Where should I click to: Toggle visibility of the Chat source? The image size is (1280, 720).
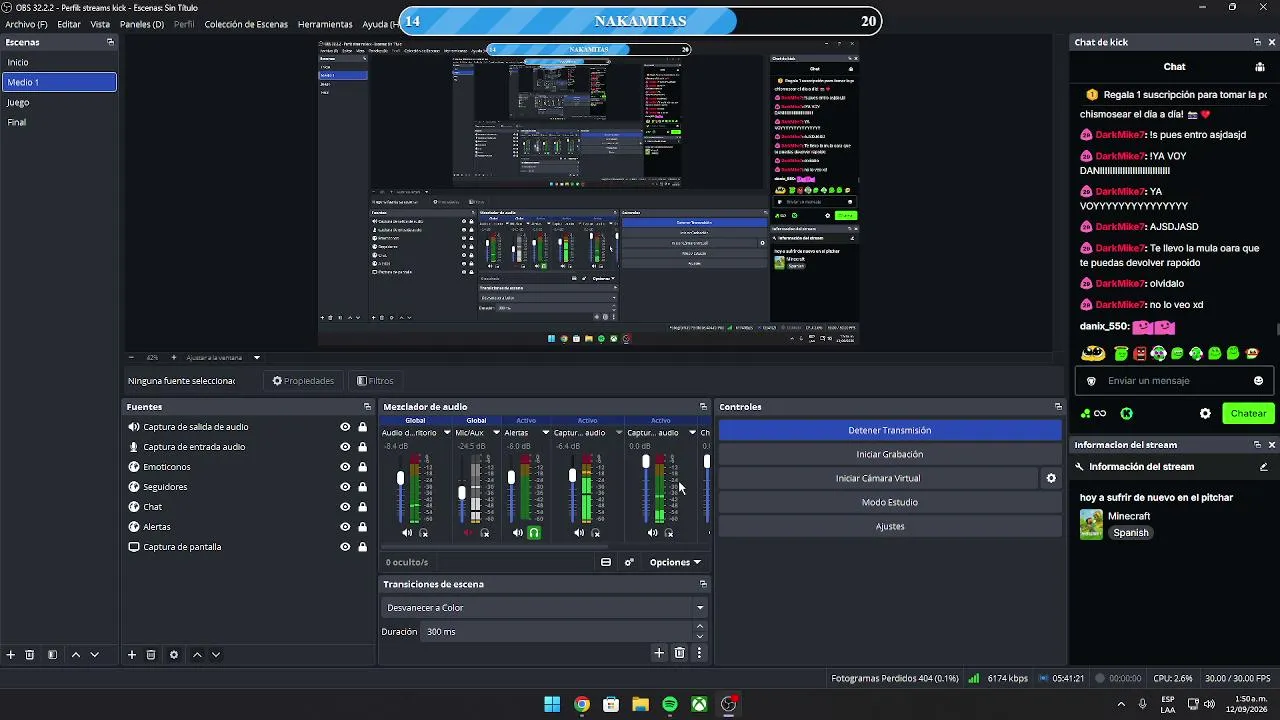[345, 507]
